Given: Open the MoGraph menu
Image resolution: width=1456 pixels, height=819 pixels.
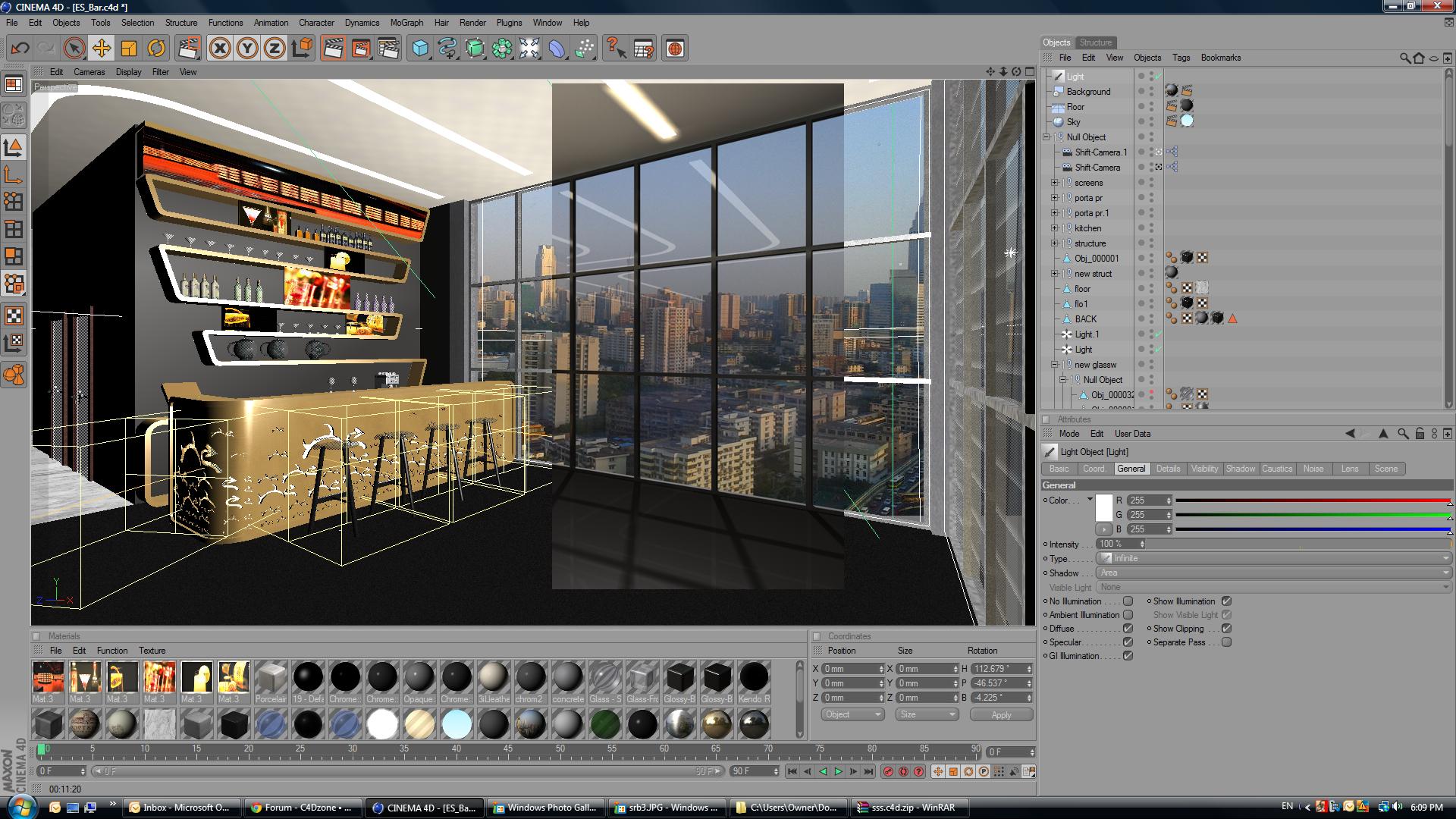Looking at the screenshot, I should tap(406, 23).
